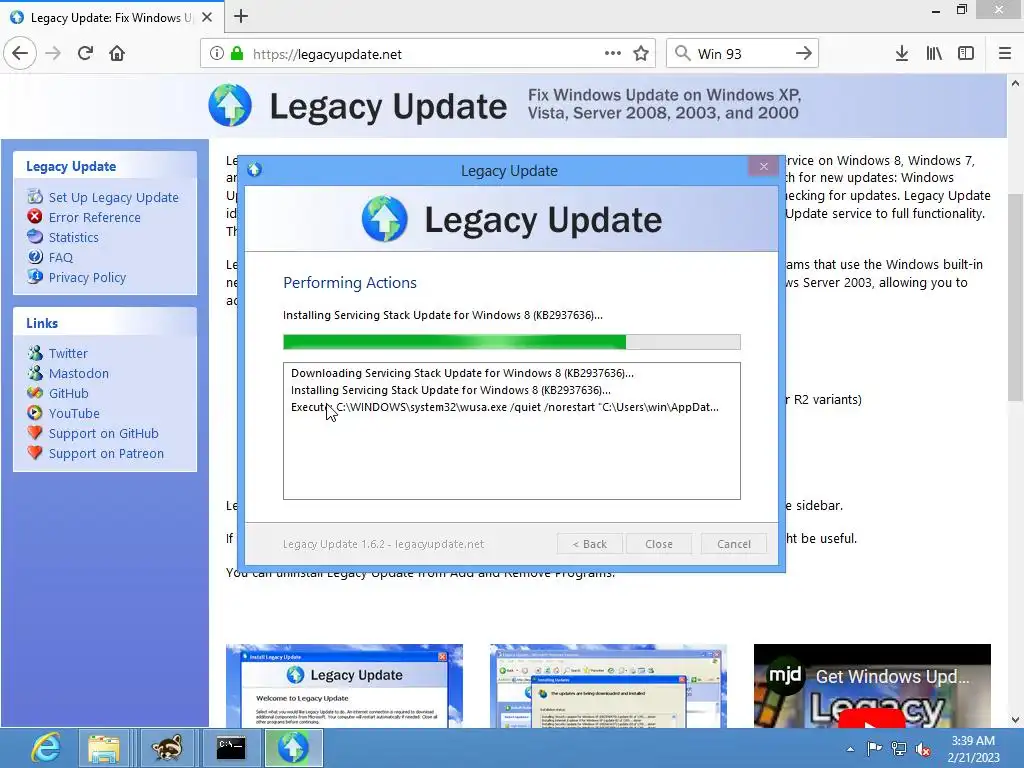Open the Library bookshelf icon
This screenshot has height=768, width=1024.
934,54
